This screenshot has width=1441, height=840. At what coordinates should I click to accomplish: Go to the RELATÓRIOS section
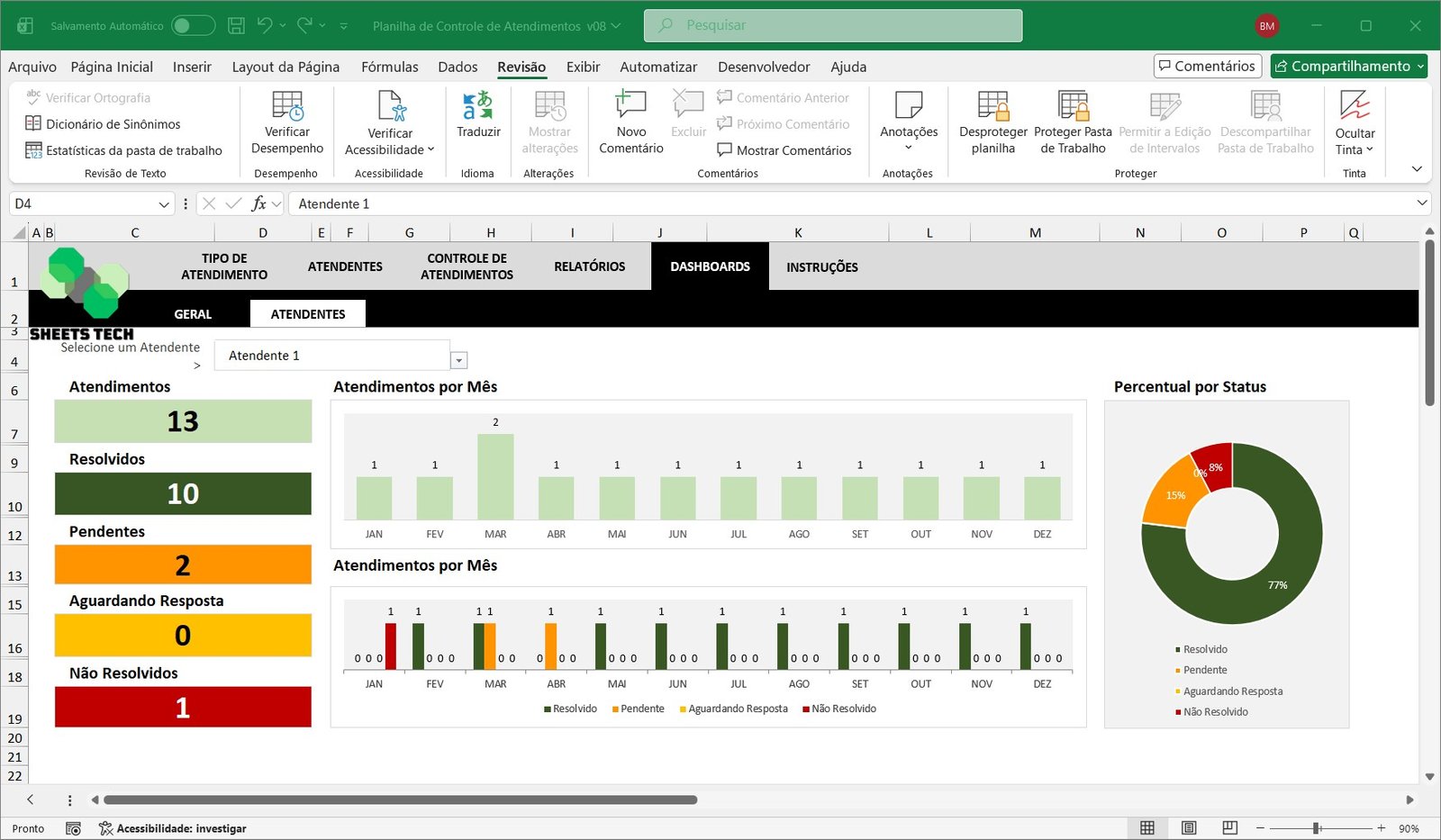pyautogui.click(x=589, y=266)
